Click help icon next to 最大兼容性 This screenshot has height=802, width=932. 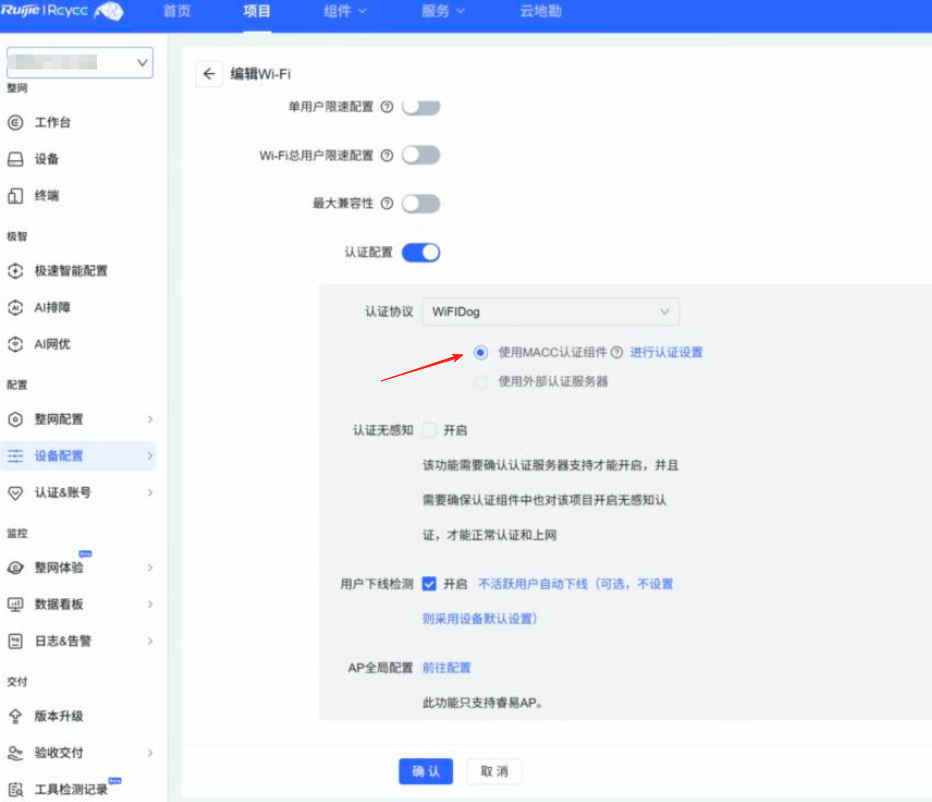click(387, 204)
